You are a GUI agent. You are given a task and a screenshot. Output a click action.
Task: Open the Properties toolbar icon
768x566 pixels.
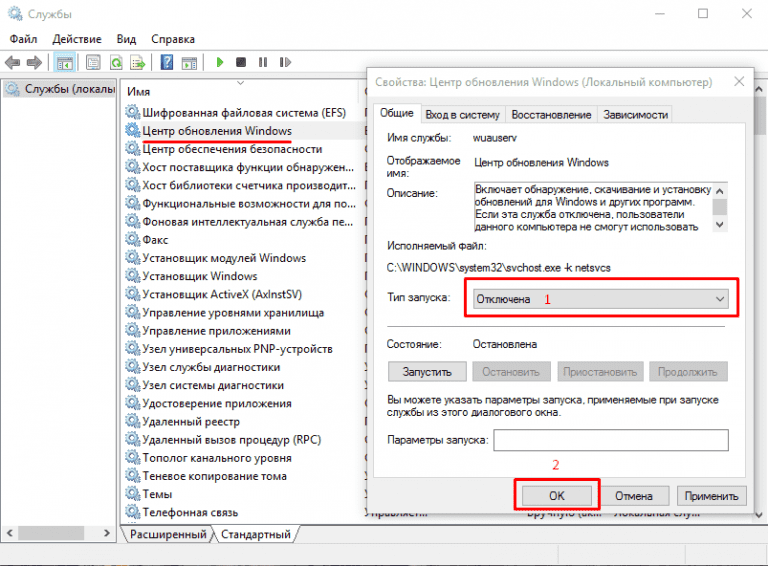coord(93,62)
